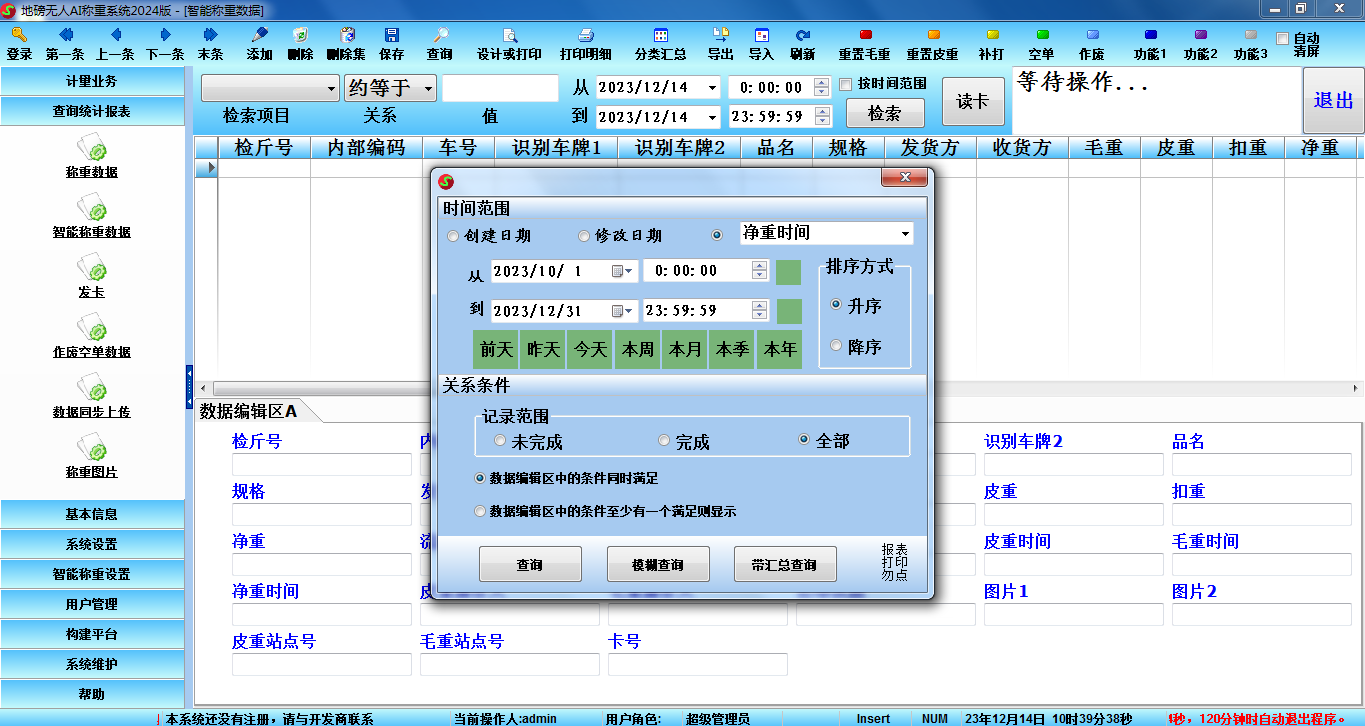Switch to the 数据编辑区A tab

coord(249,411)
